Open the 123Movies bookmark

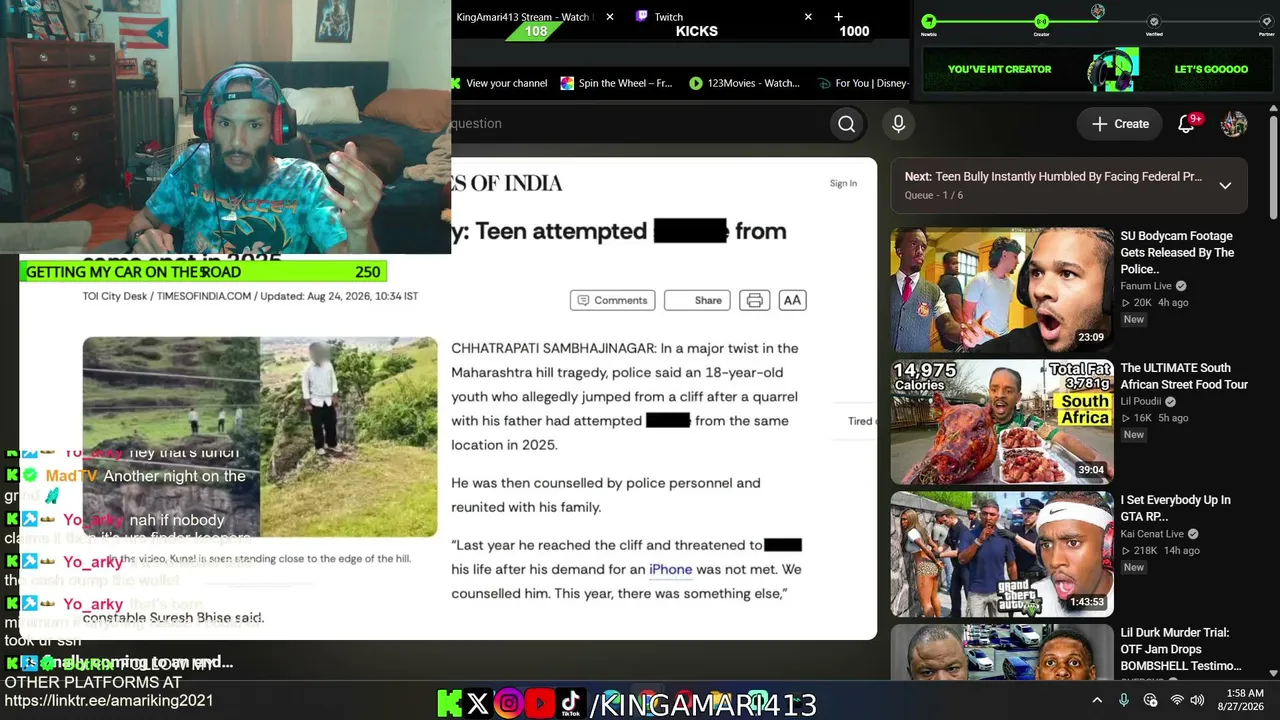click(745, 83)
